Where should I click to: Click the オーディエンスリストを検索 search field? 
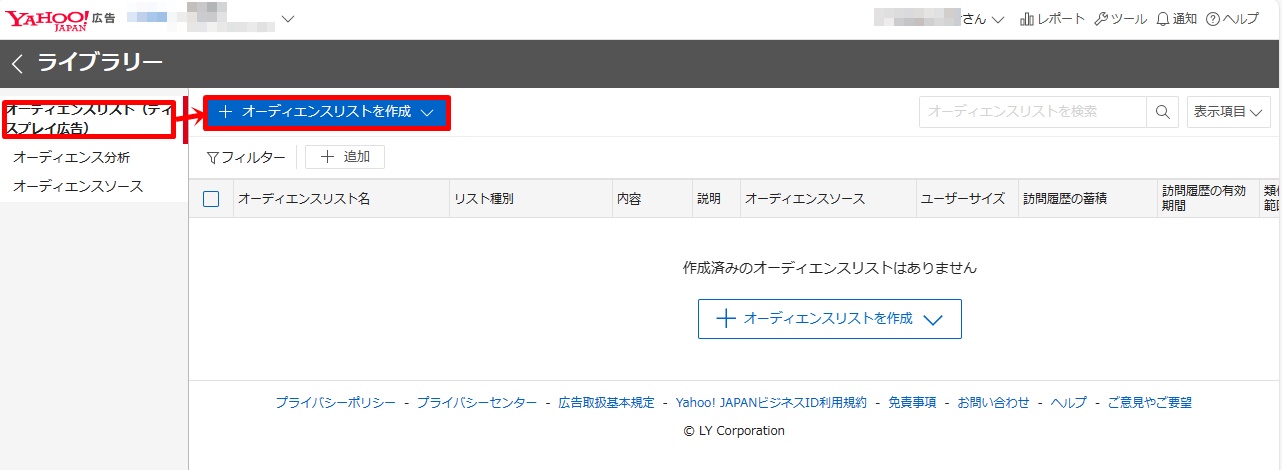click(1032, 112)
